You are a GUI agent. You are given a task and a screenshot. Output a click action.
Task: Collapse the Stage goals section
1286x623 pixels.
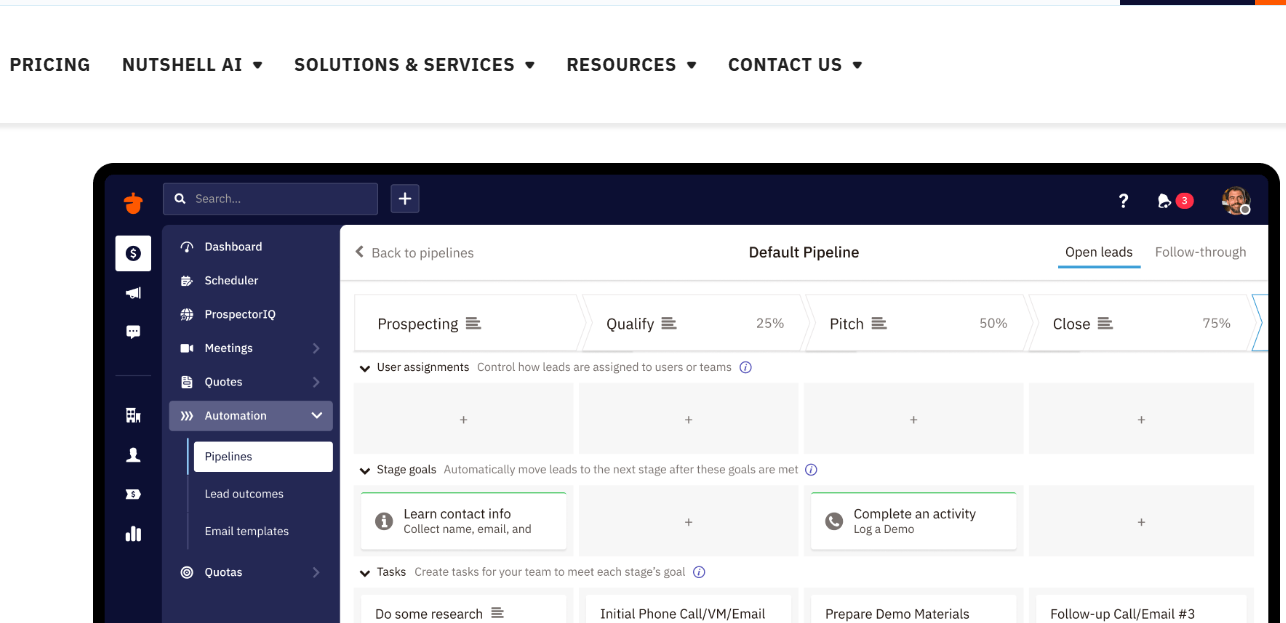(364, 470)
